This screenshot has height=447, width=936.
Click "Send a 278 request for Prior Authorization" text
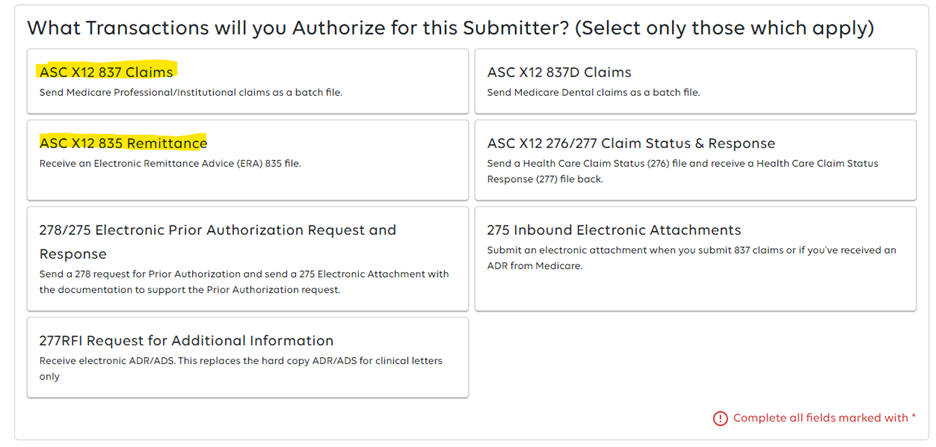tap(244, 274)
